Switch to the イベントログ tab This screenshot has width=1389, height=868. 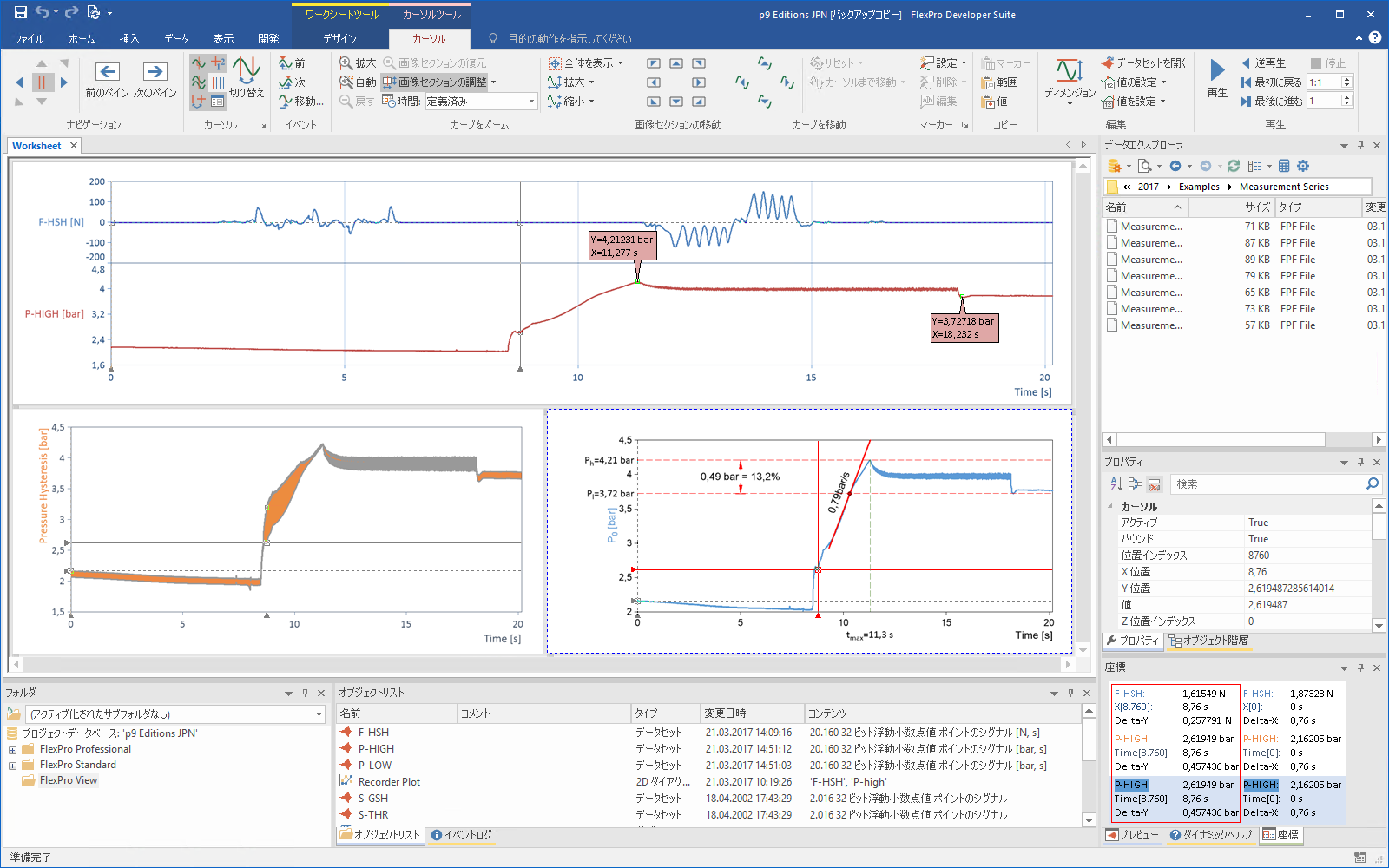click(462, 835)
